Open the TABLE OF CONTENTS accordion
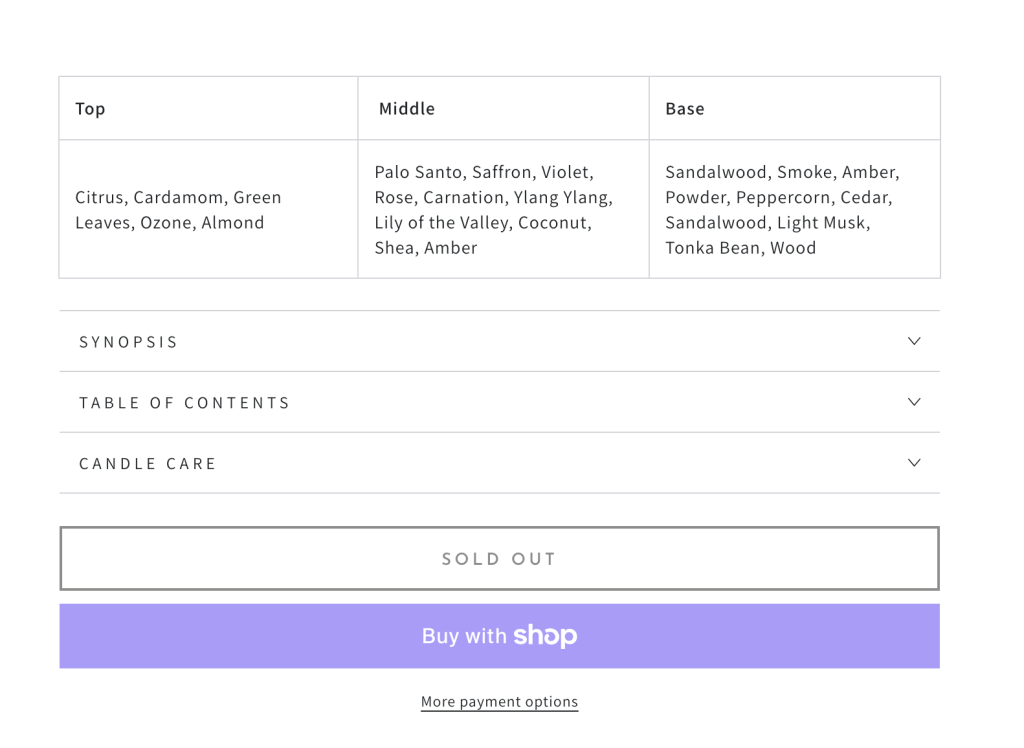Screen dimensions: 1024x748 [x=185, y=403]
